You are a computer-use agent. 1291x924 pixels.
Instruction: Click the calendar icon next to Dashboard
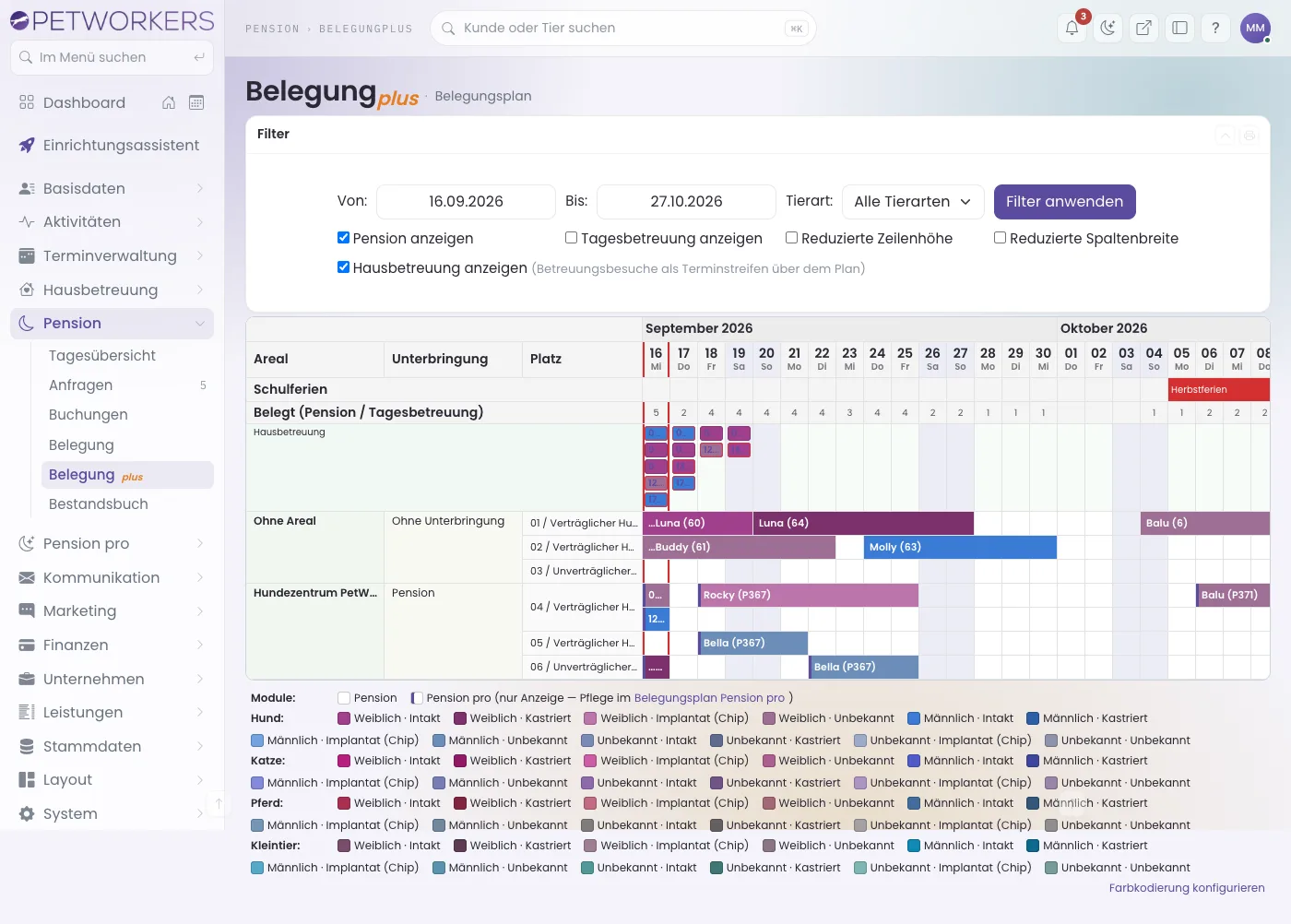click(196, 102)
